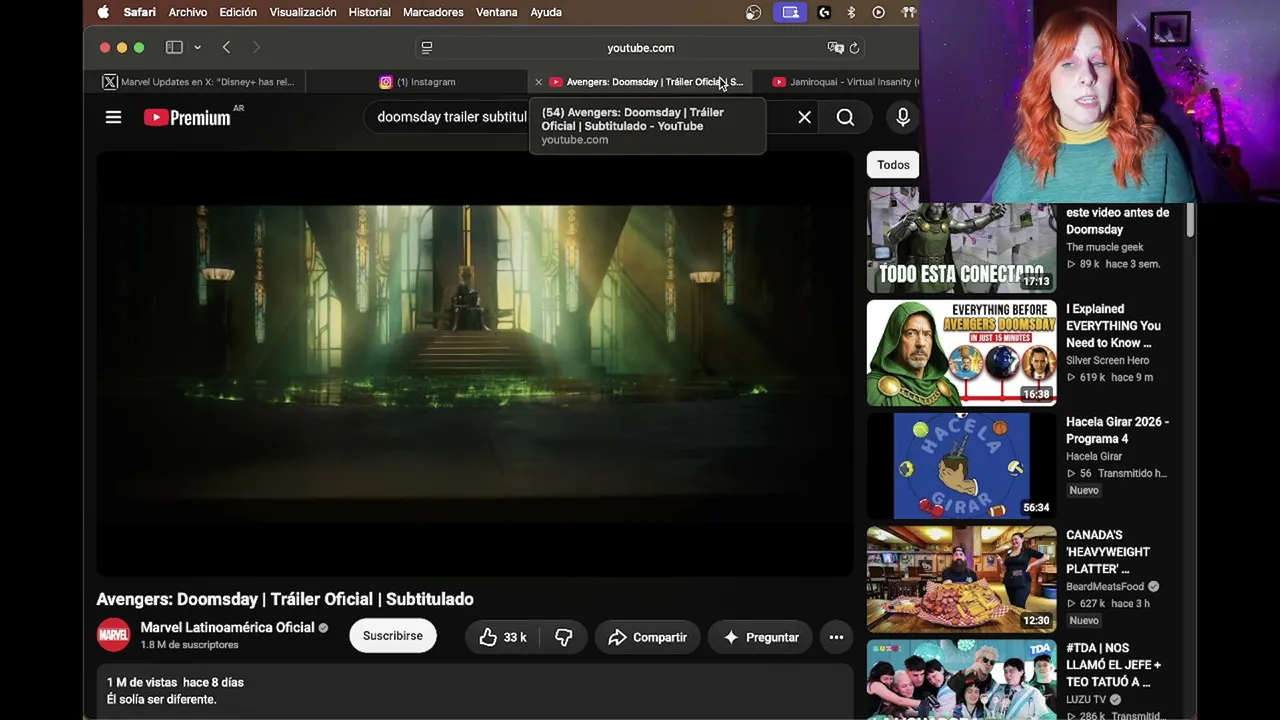Go to YouTube Premium home logo
Viewport: 1280px width, 720px height.
tap(187, 118)
